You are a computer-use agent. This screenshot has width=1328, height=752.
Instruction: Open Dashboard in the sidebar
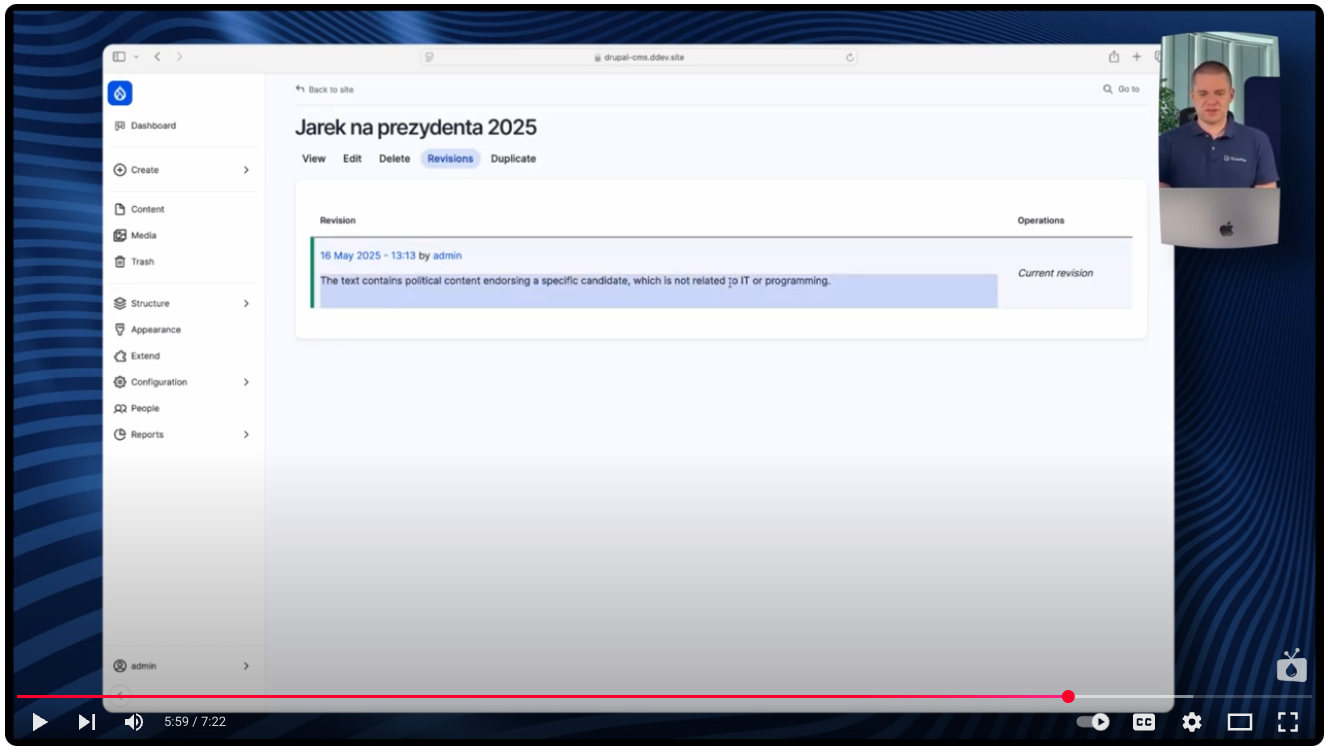(x=153, y=126)
